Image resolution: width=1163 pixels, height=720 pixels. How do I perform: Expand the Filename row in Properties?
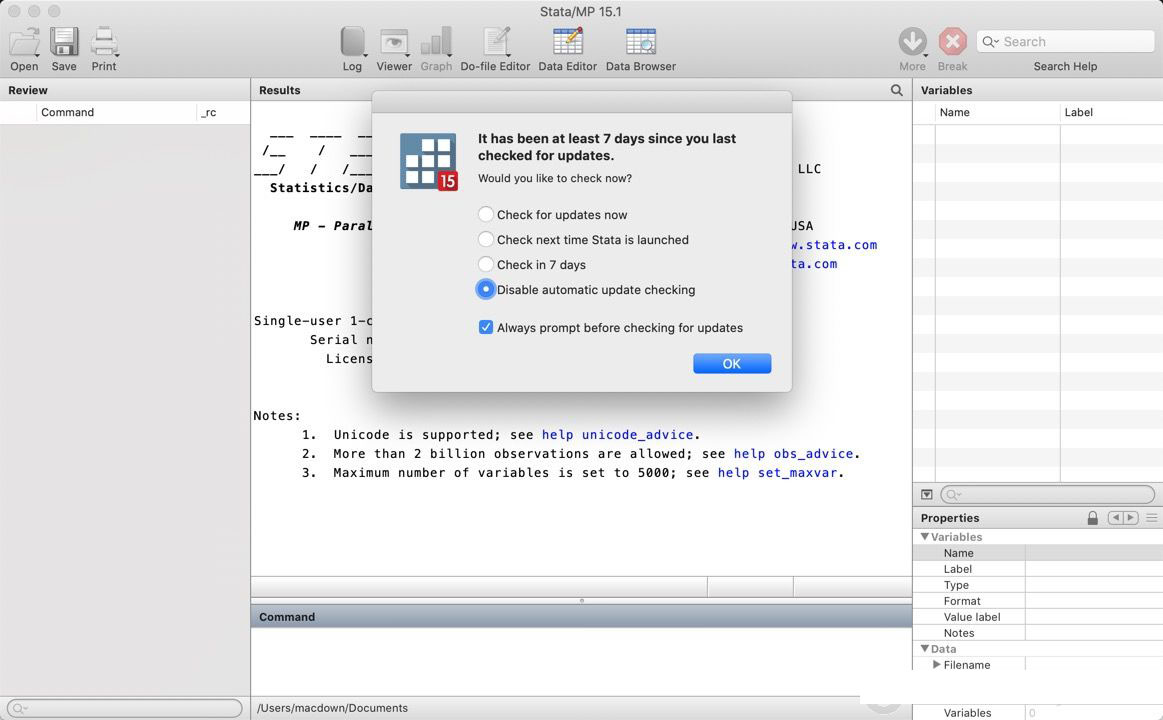click(x=937, y=664)
